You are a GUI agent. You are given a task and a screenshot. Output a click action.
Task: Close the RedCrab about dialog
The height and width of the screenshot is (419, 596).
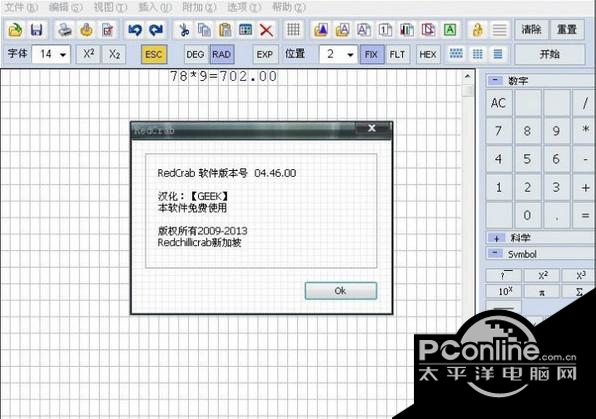372,129
